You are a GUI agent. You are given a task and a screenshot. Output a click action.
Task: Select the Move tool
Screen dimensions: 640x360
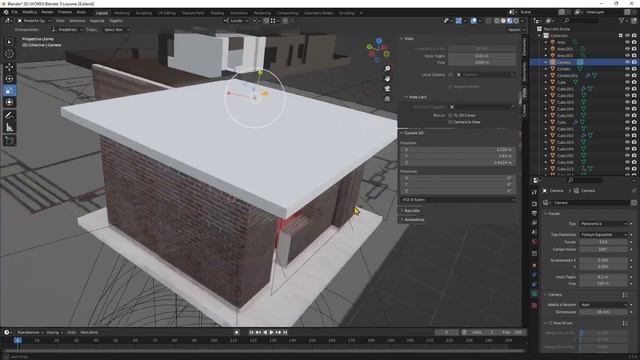click(9, 67)
